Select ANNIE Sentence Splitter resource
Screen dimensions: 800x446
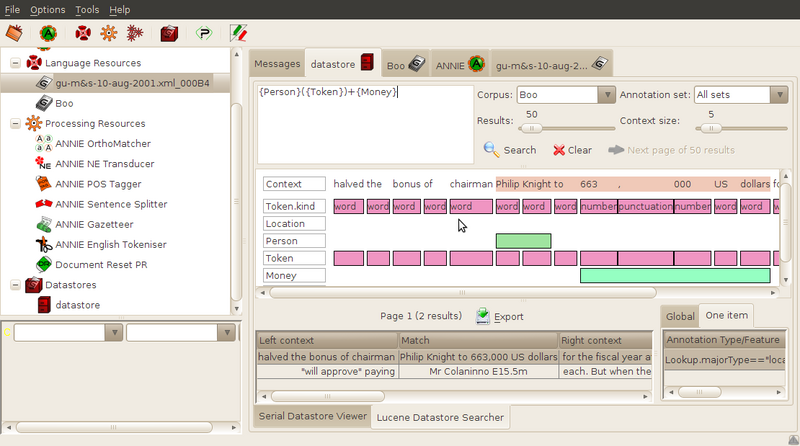coord(111,204)
